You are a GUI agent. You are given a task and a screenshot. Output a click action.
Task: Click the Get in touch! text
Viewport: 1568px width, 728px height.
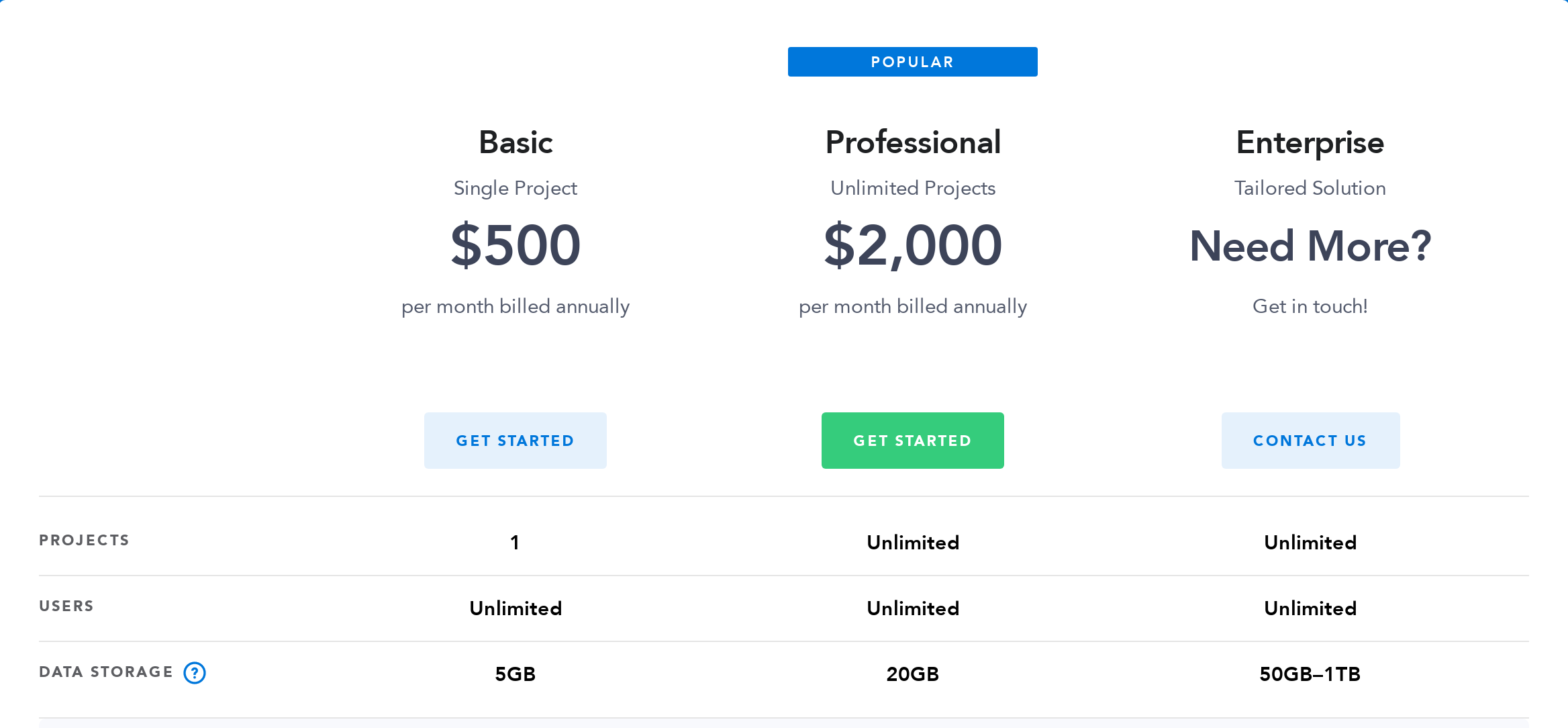pos(1310,306)
